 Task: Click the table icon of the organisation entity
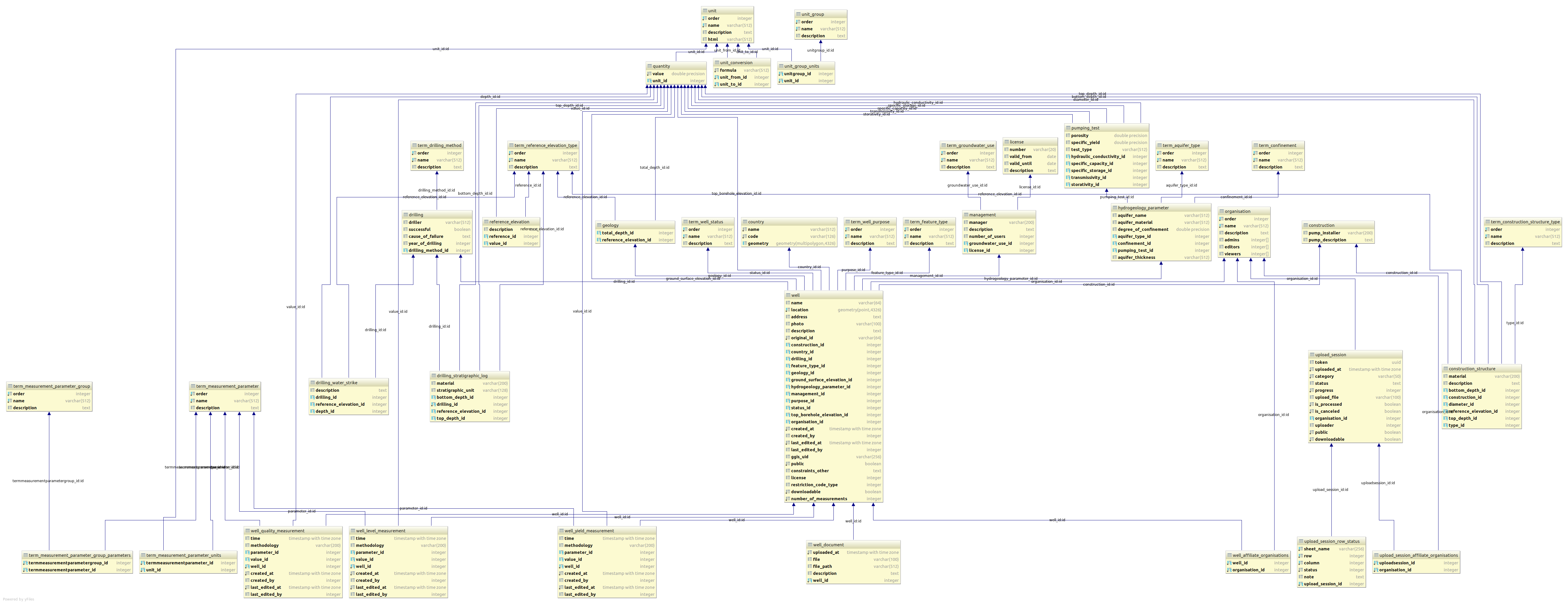(x=1222, y=212)
